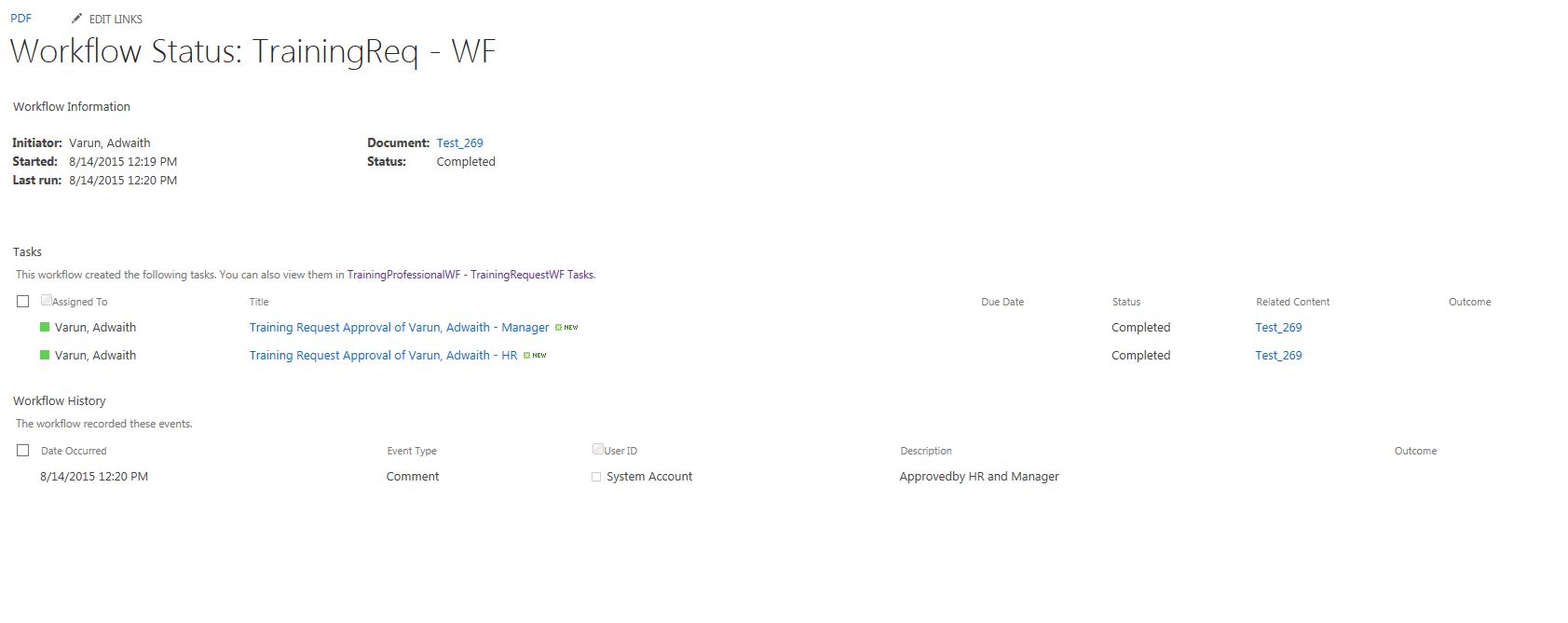Click EDIT LINKS in top navigation
The height and width of the screenshot is (623, 1568).
coord(116,19)
